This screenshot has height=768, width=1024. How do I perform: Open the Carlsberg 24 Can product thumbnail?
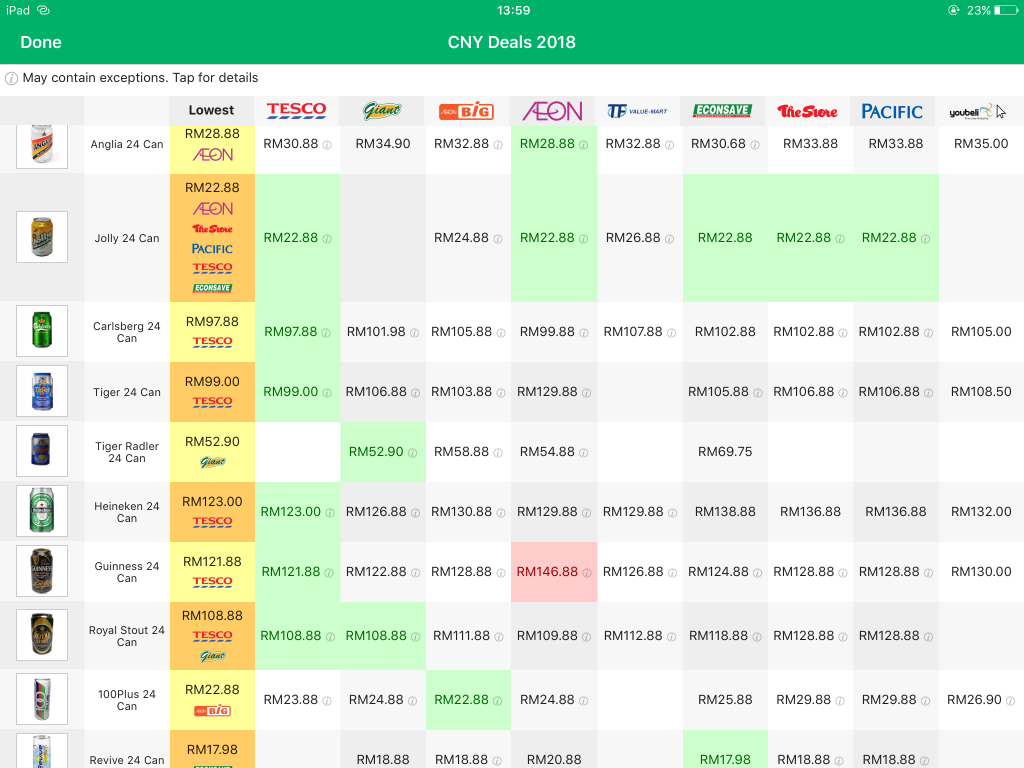point(42,331)
